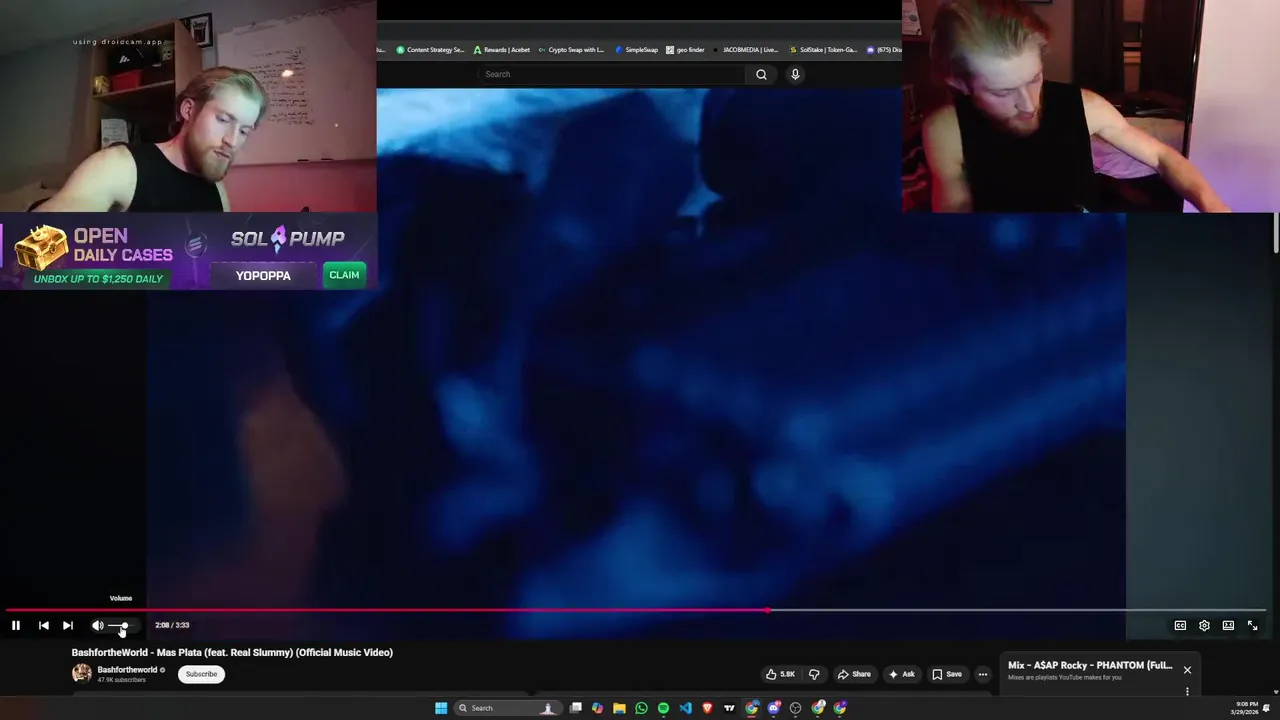Click the YouTube search field

[x=612, y=74]
